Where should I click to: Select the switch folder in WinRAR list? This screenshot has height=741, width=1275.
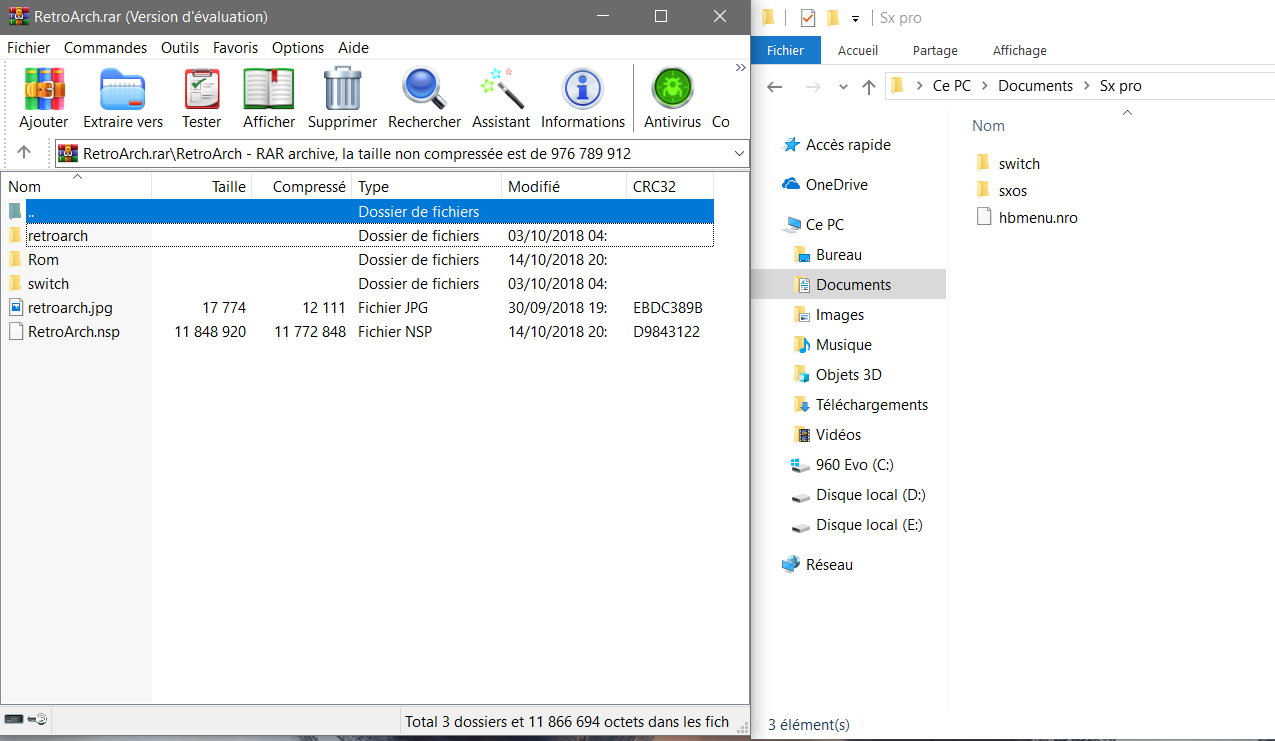coord(358,284)
